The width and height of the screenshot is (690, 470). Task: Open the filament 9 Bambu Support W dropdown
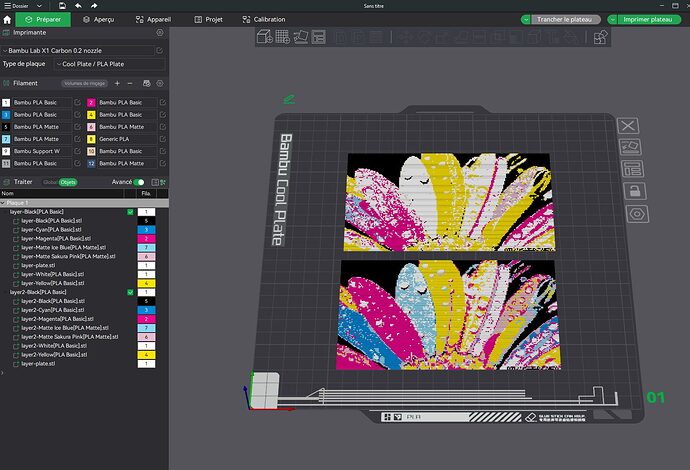[42, 151]
